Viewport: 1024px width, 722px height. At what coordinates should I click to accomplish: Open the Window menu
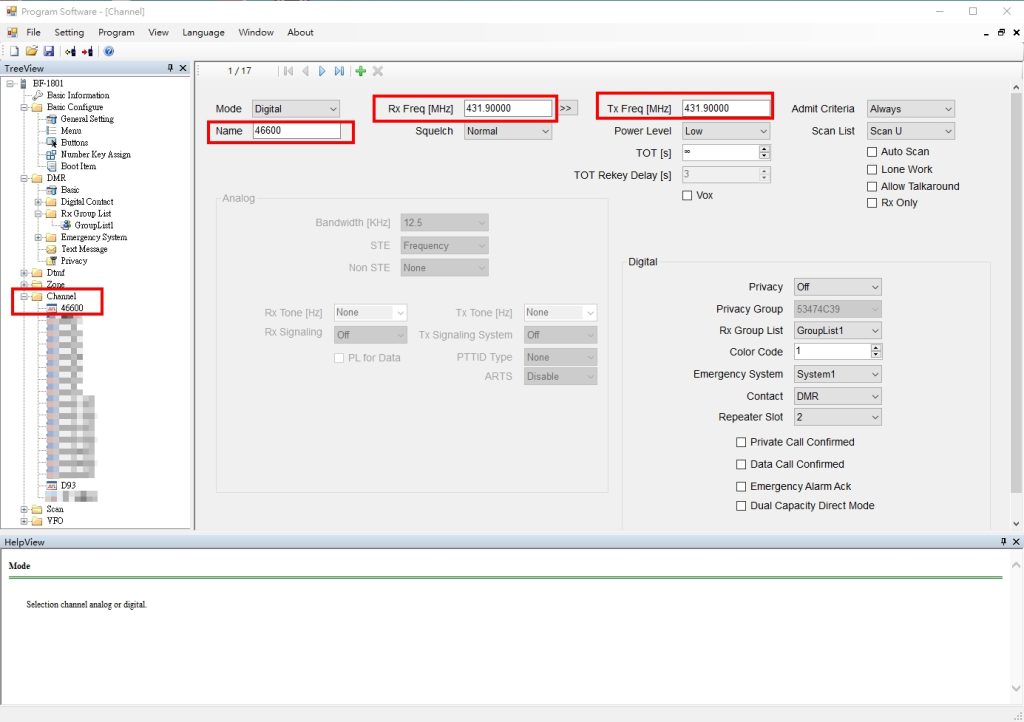pyautogui.click(x=256, y=32)
